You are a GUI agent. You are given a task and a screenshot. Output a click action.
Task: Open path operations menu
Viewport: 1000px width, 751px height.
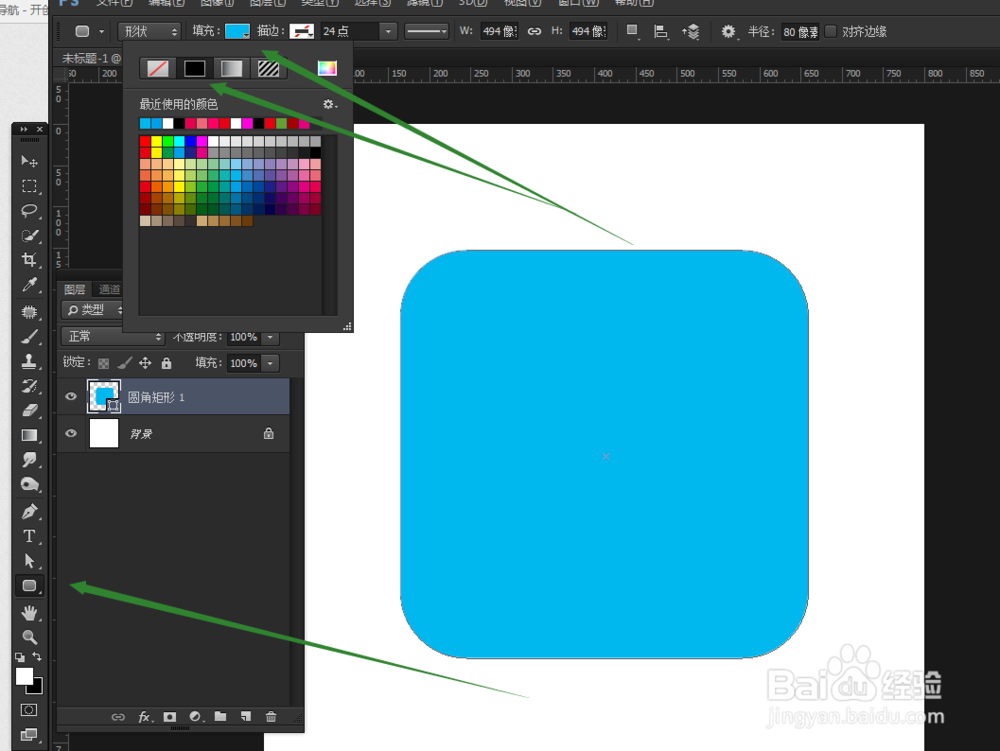click(632, 31)
